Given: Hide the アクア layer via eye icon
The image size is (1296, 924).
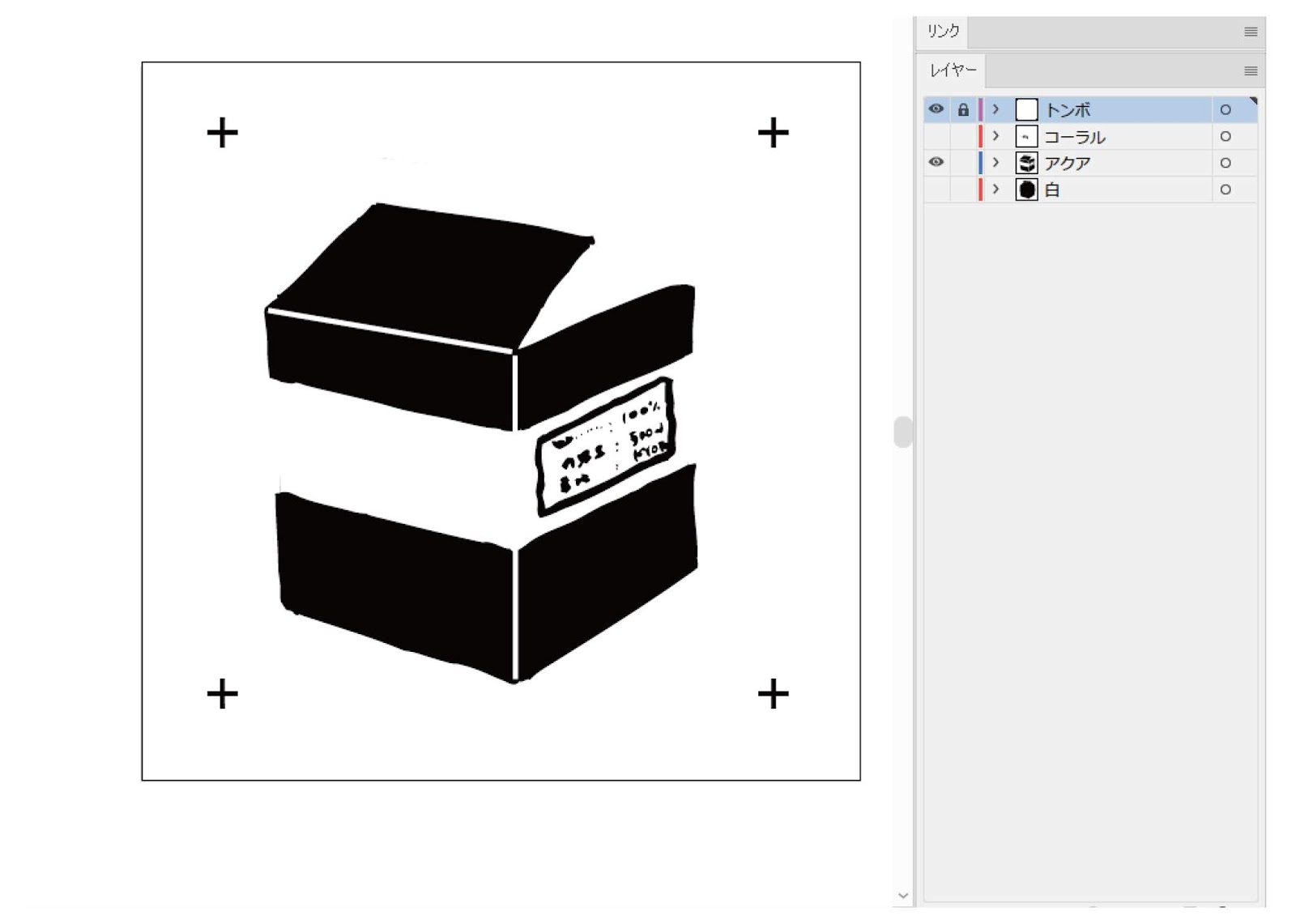Looking at the screenshot, I should pyautogui.click(x=936, y=163).
